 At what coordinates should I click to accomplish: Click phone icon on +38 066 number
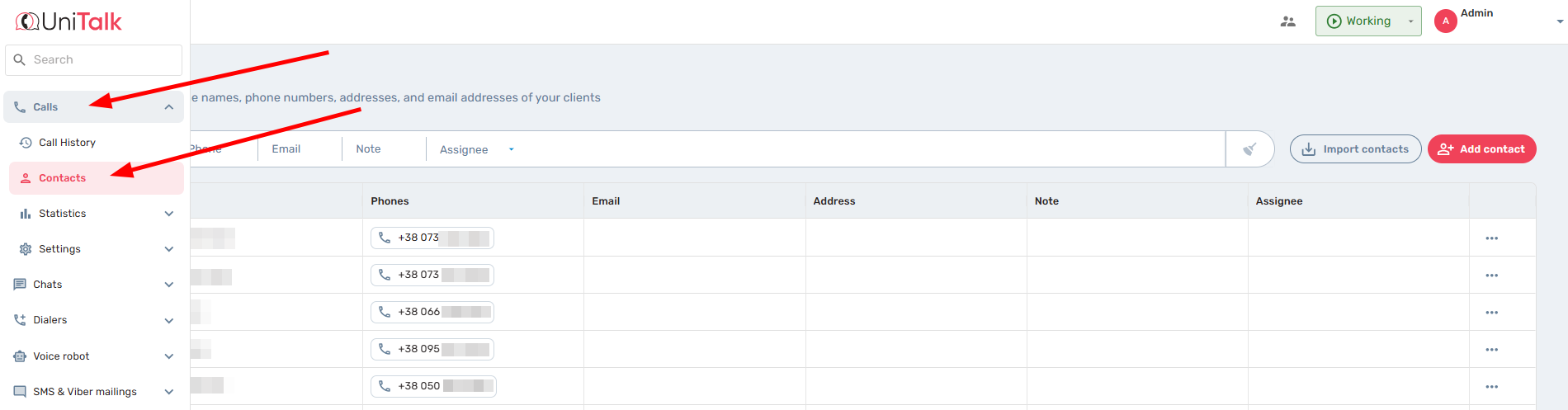pos(385,312)
